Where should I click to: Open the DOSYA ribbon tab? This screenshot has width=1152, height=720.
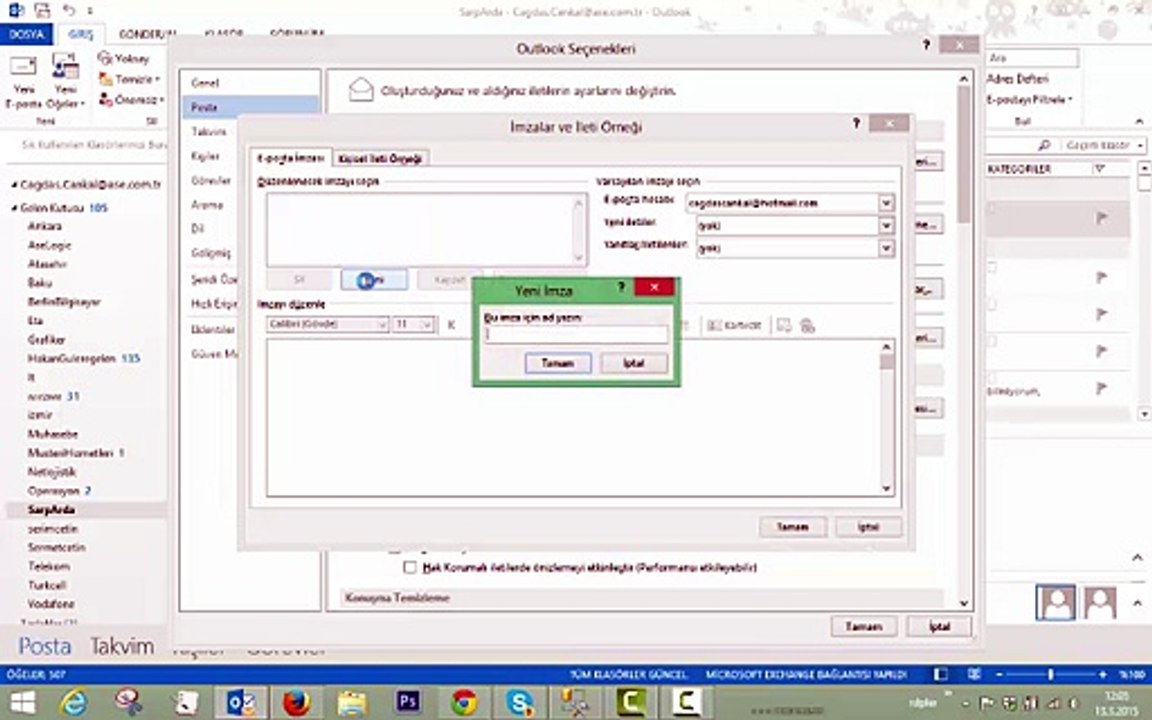(x=26, y=34)
